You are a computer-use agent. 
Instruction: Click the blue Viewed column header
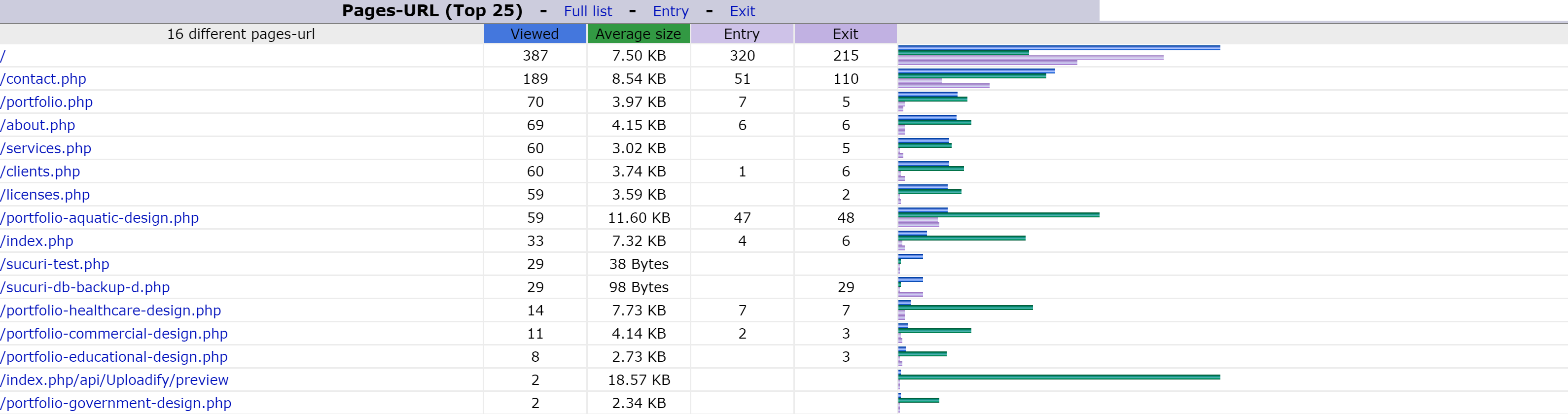(x=535, y=34)
